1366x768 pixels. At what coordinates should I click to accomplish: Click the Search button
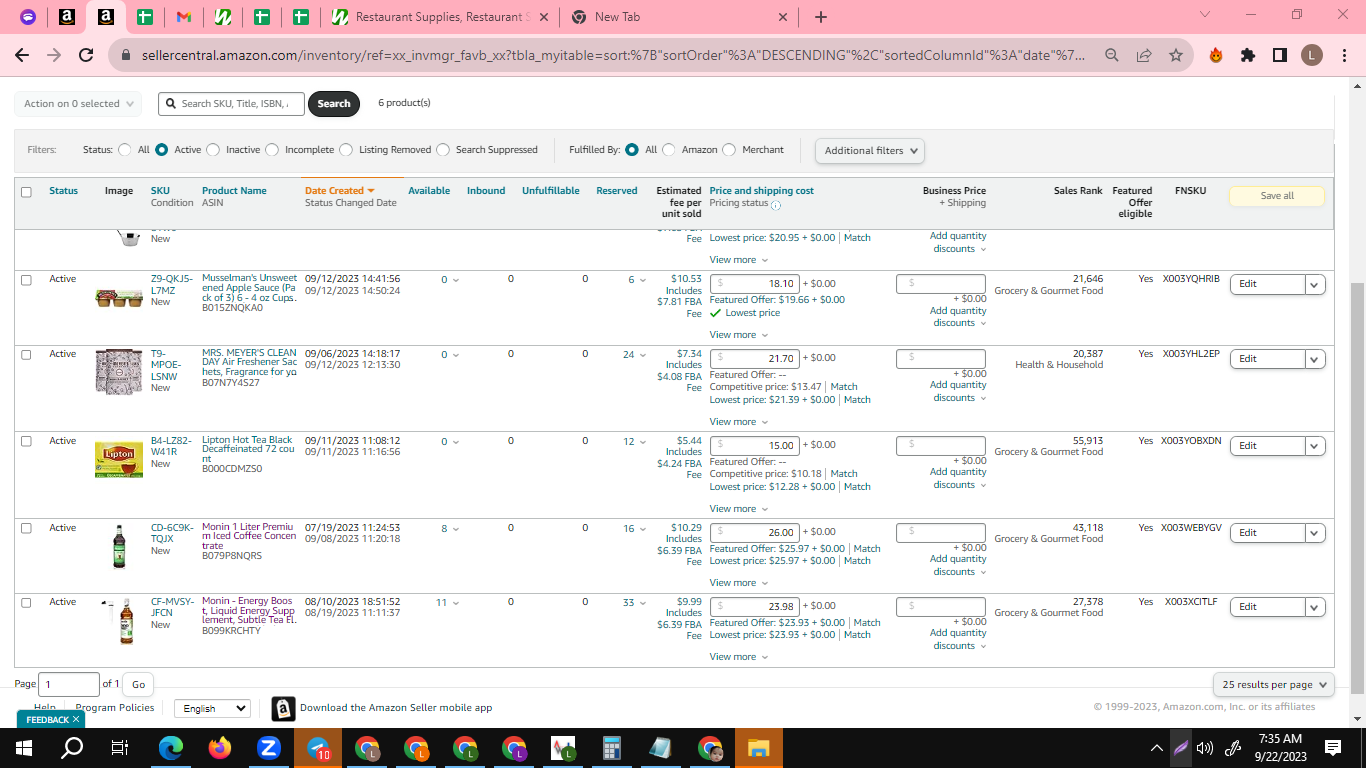point(334,104)
